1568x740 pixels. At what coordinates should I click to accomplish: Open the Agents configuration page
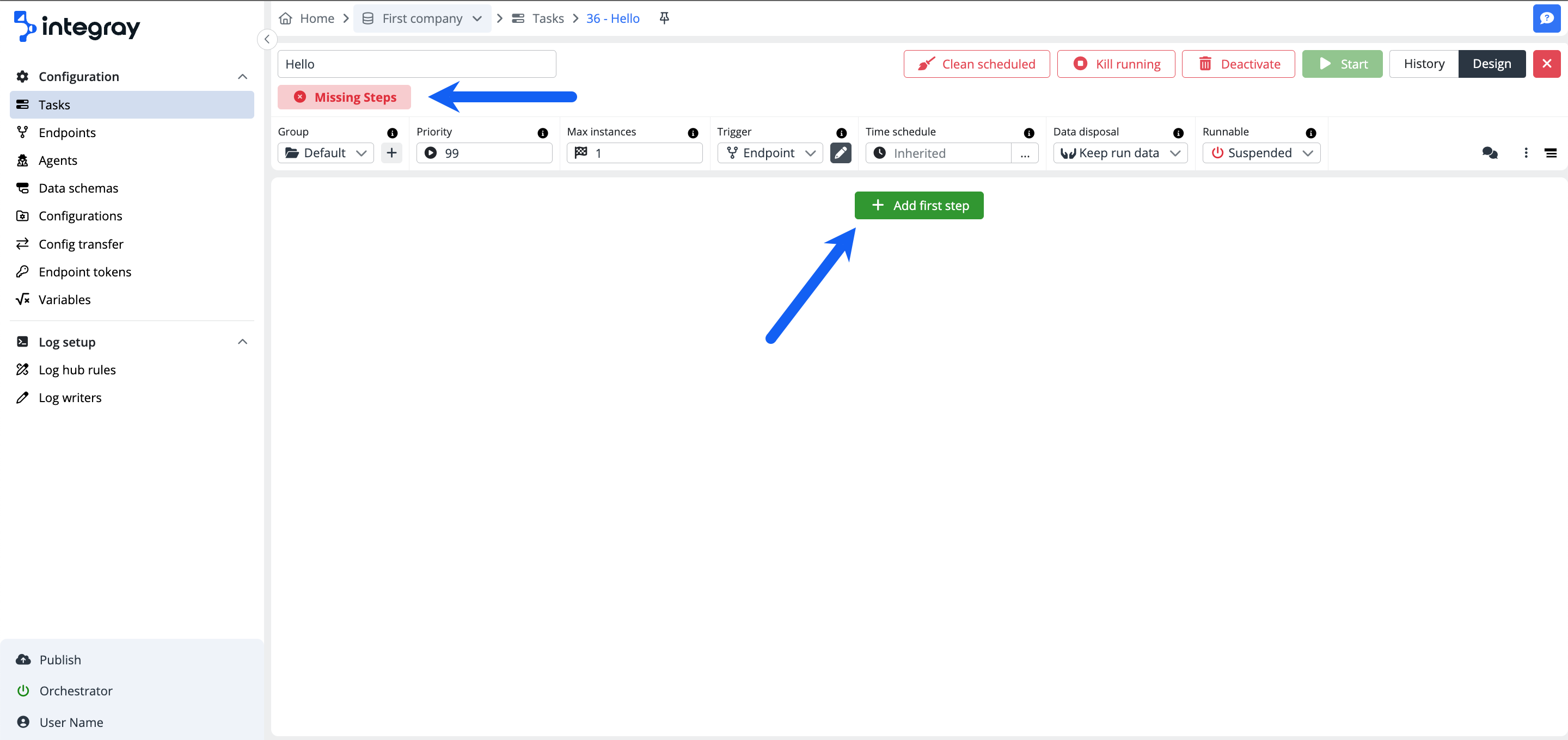[58, 160]
